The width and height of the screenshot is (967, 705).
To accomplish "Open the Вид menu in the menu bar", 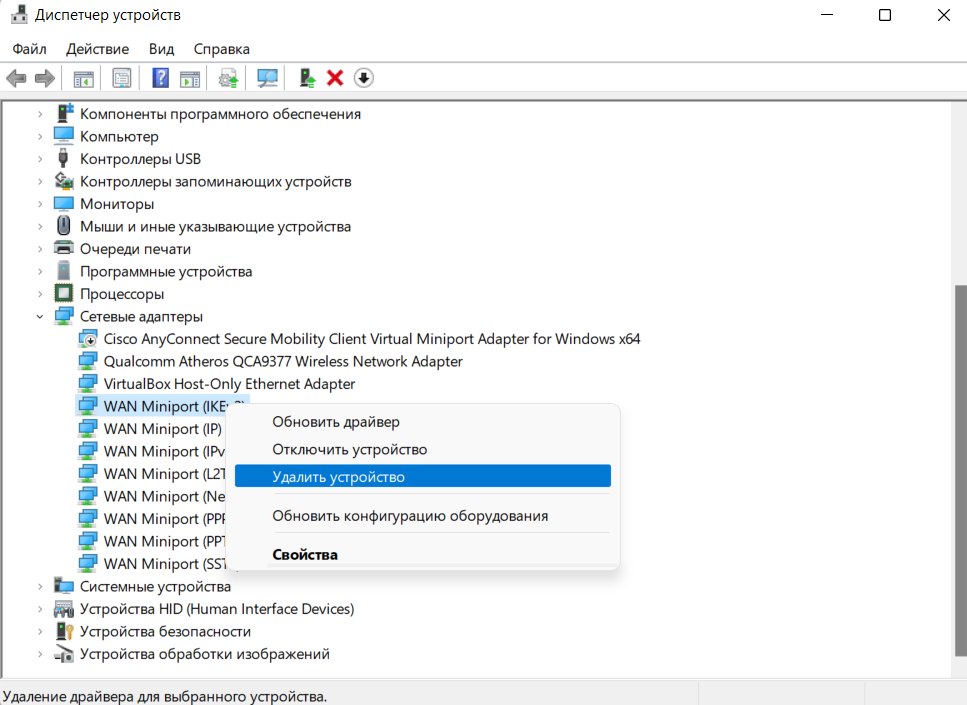I will [x=161, y=49].
